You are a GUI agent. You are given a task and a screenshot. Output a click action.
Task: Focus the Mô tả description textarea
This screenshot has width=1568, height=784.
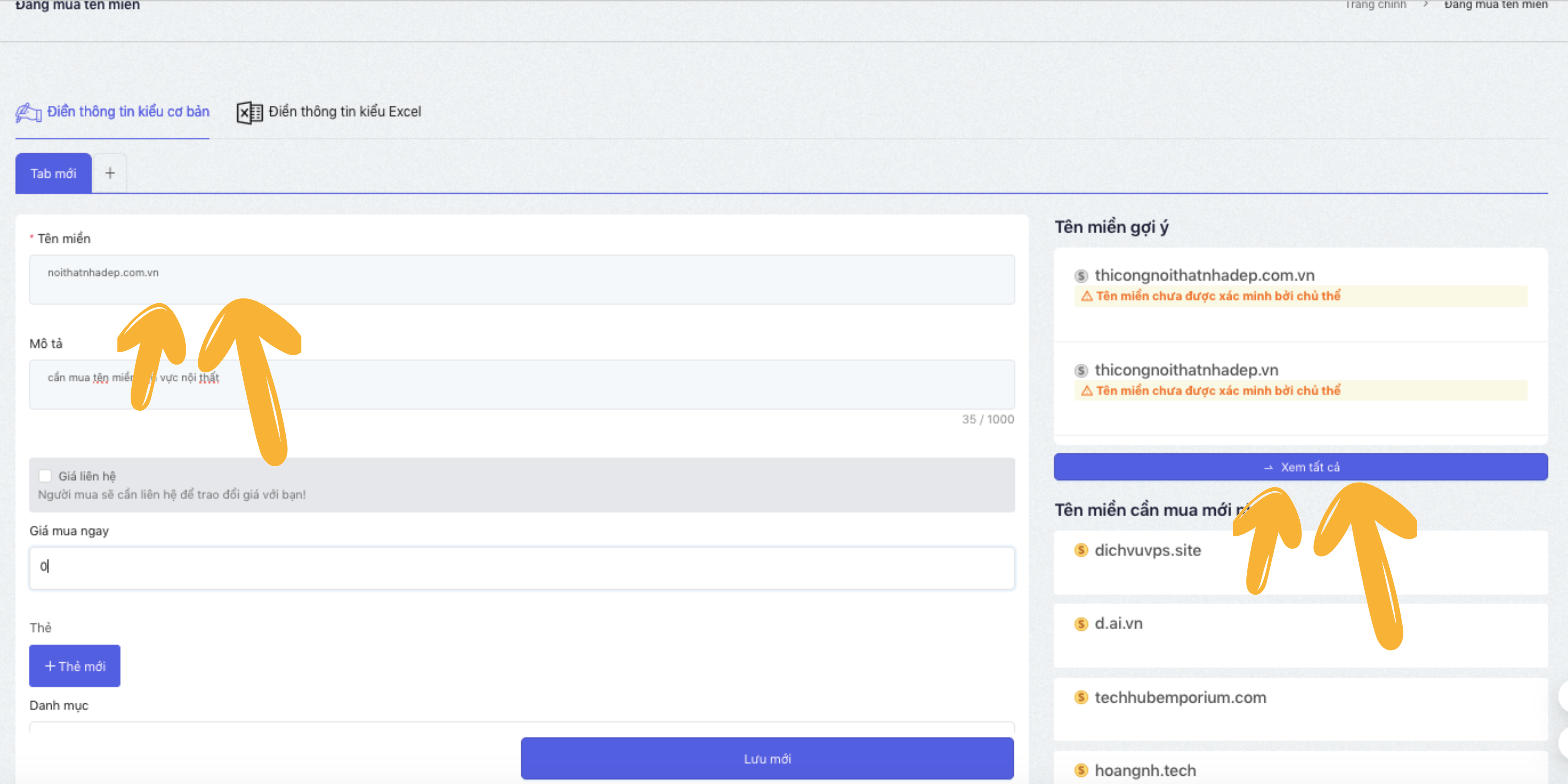tap(522, 385)
